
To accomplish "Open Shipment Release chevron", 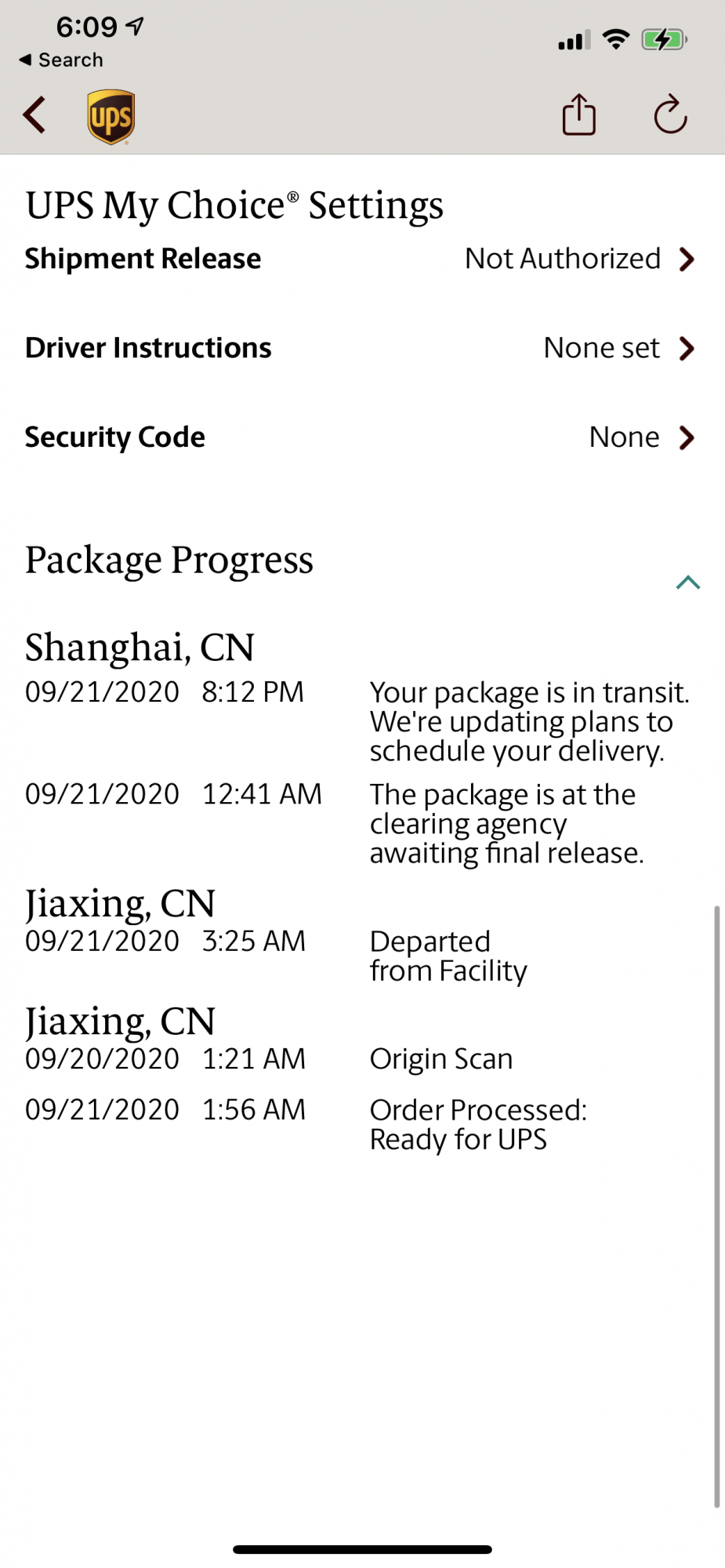I will pos(687,260).
